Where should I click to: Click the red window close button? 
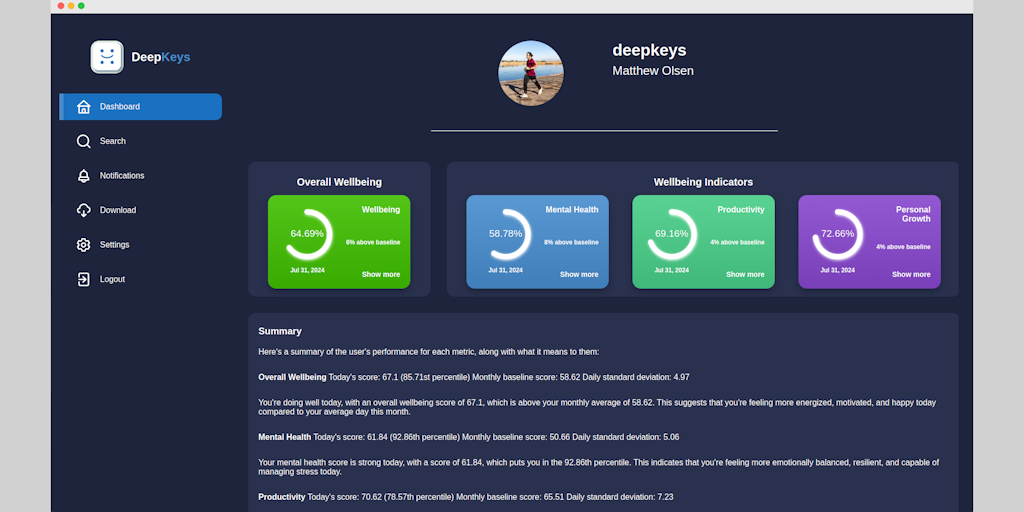coord(61,6)
